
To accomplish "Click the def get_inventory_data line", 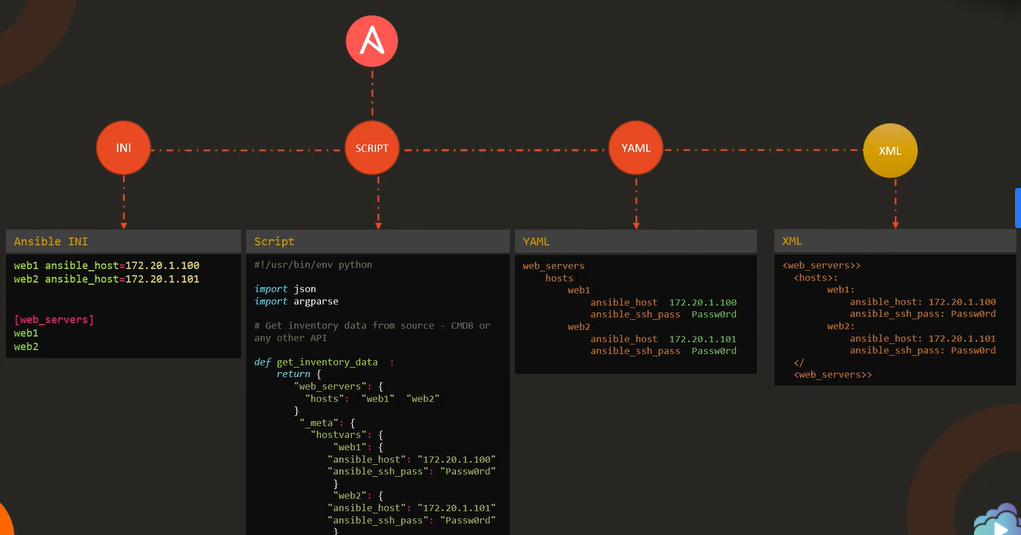I will click(x=324, y=362).
